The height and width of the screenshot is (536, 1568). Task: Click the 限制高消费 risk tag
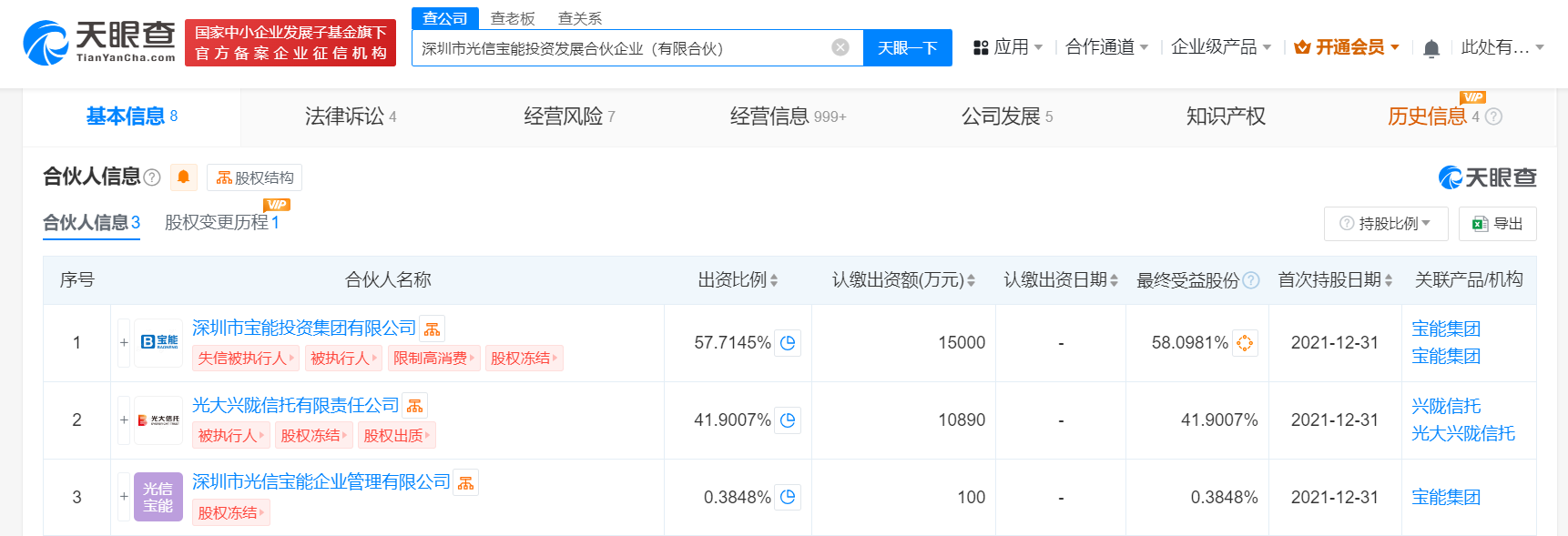434,359
